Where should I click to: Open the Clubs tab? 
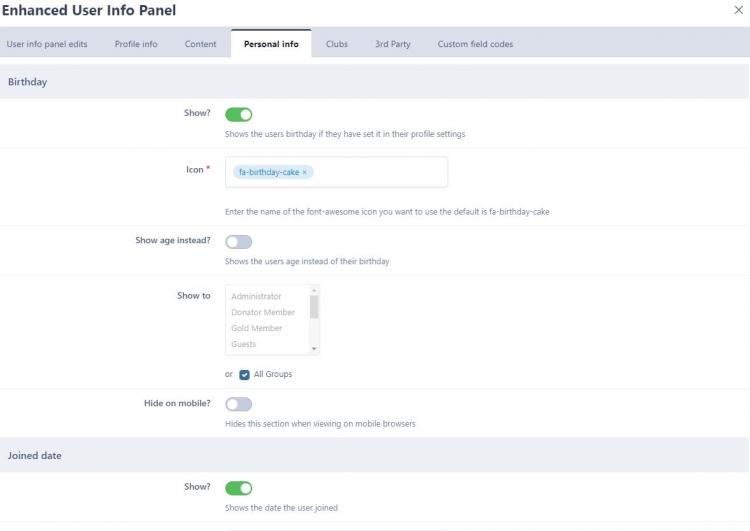pos(337,44)
